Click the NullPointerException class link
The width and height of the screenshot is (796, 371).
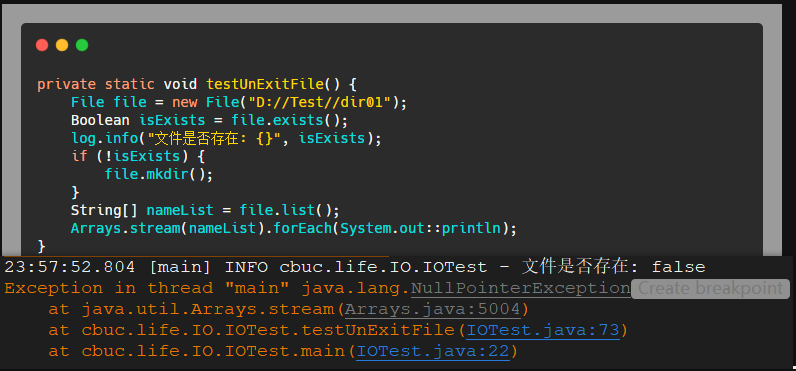tap(520, 288)
